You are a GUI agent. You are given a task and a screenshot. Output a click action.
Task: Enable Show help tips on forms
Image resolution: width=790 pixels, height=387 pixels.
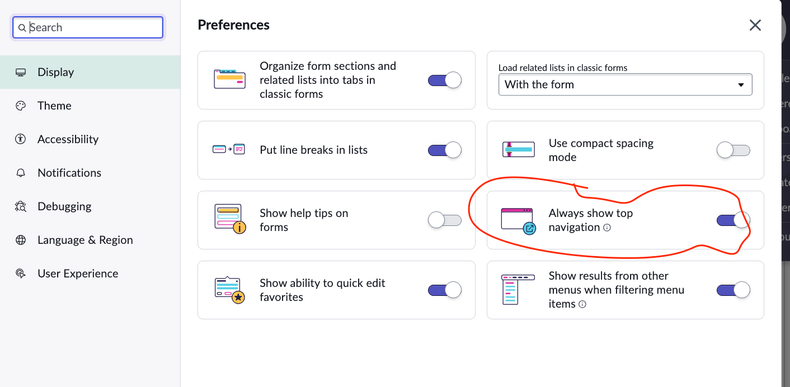[445, 220]
